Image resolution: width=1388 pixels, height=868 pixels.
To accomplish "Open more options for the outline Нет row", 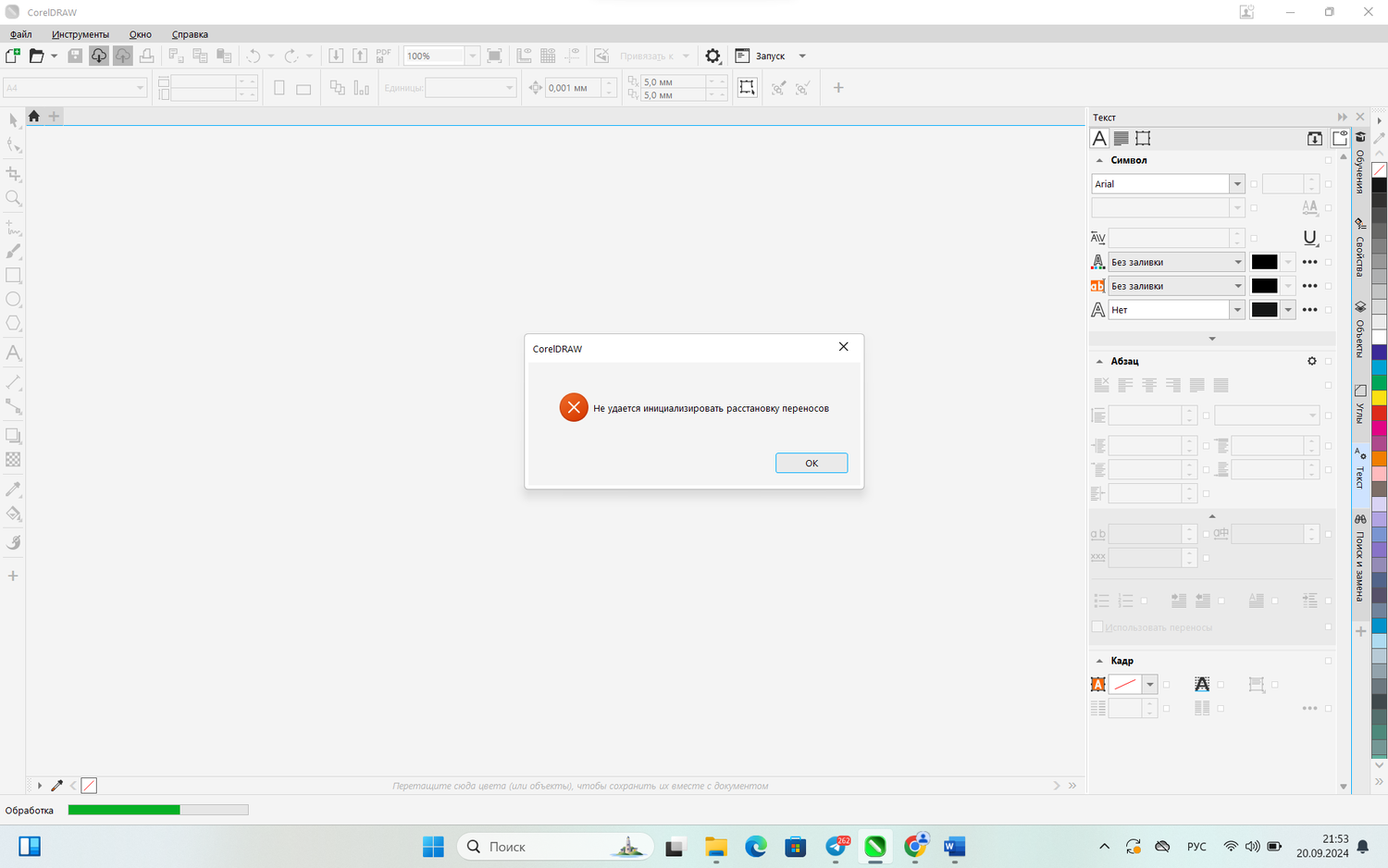I will [1309, 310].
